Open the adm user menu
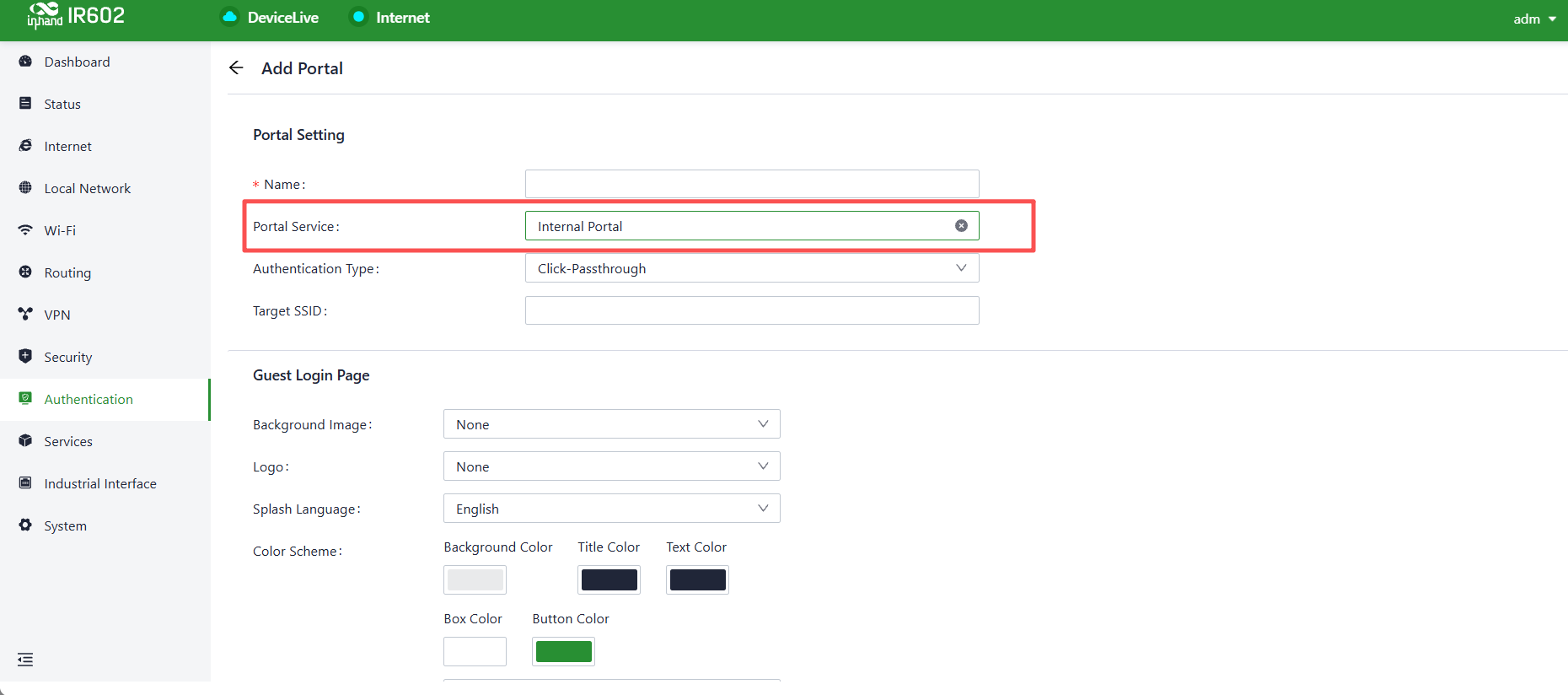The image size is (1568, 695). coord(1534,19)
